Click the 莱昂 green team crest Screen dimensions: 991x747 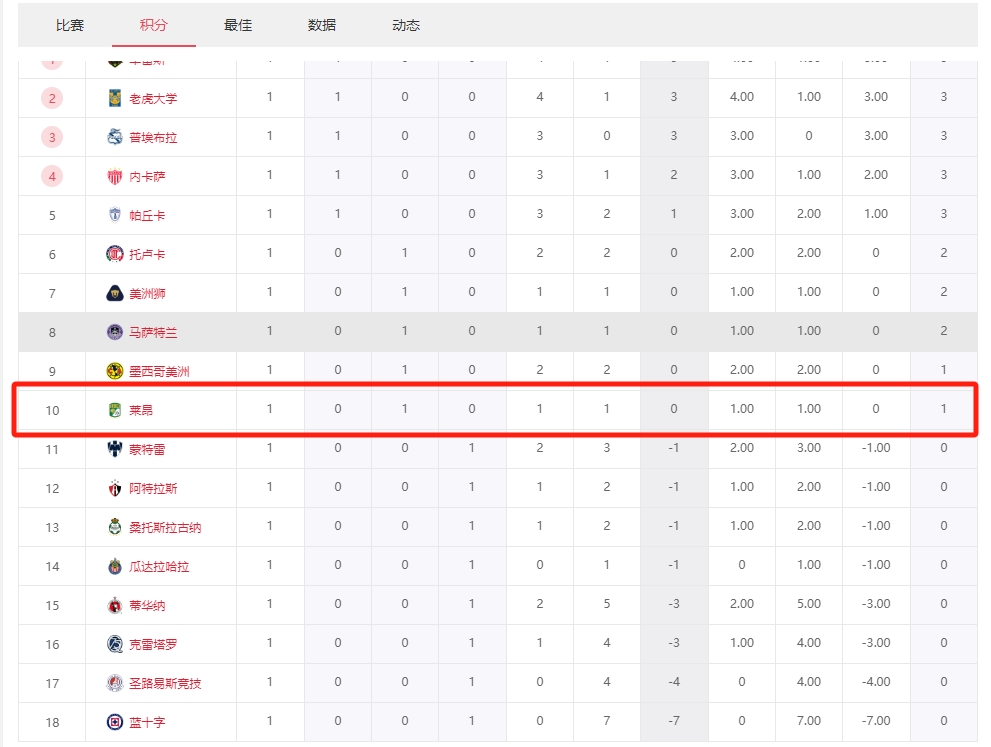pyautogui.click(x=115, y=410)
